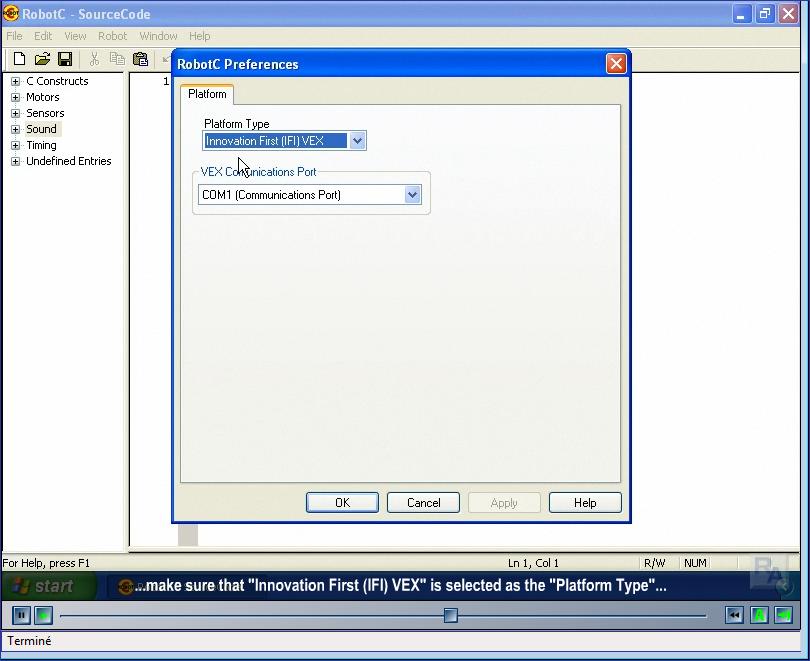The height and width of the screenshot is (661, 810).
Task: Click the 'Terminé' browser status text
Action: pos(29,641)
